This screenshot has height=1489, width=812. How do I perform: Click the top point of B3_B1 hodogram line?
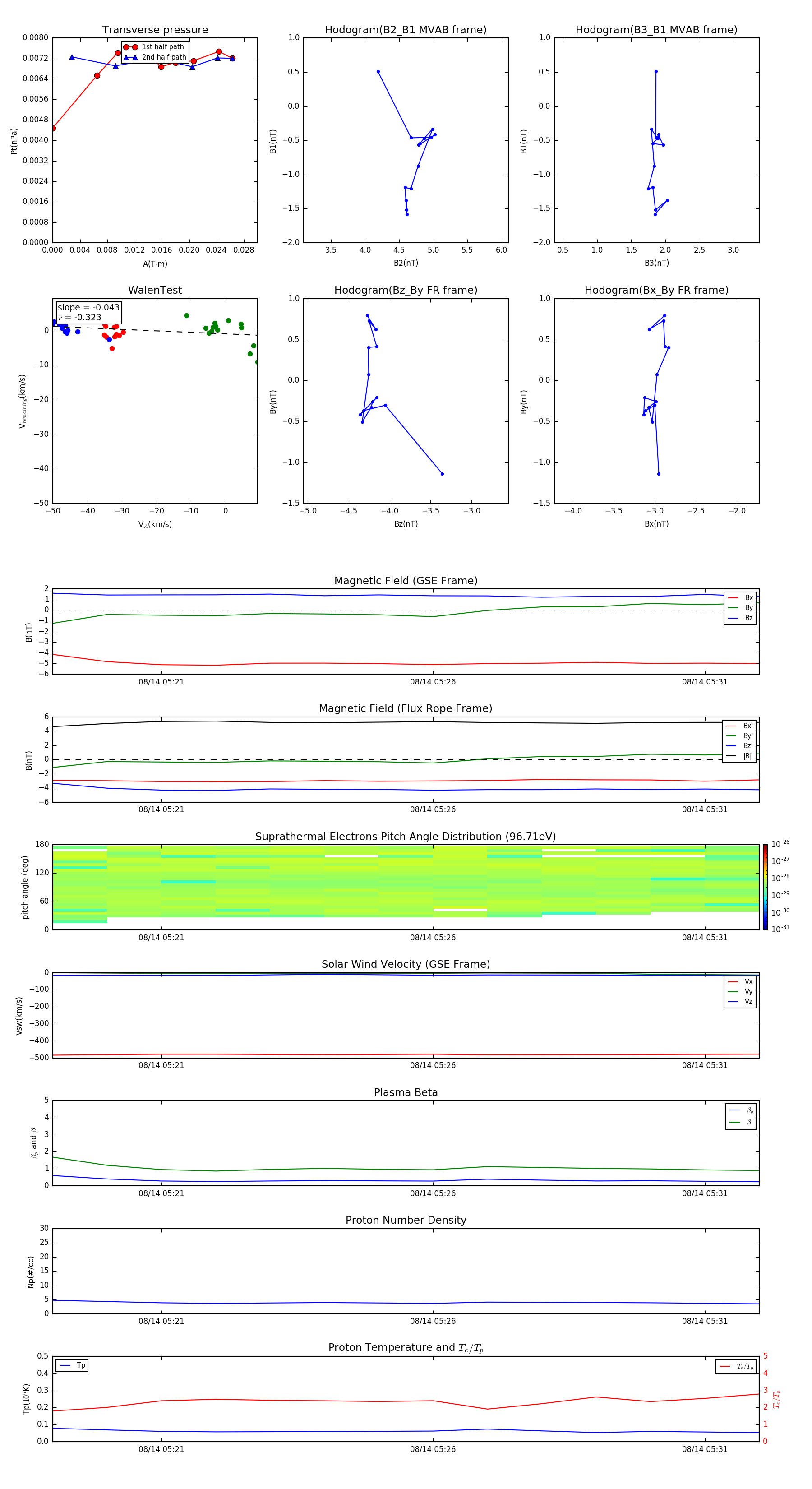click(x=656, y=72)
